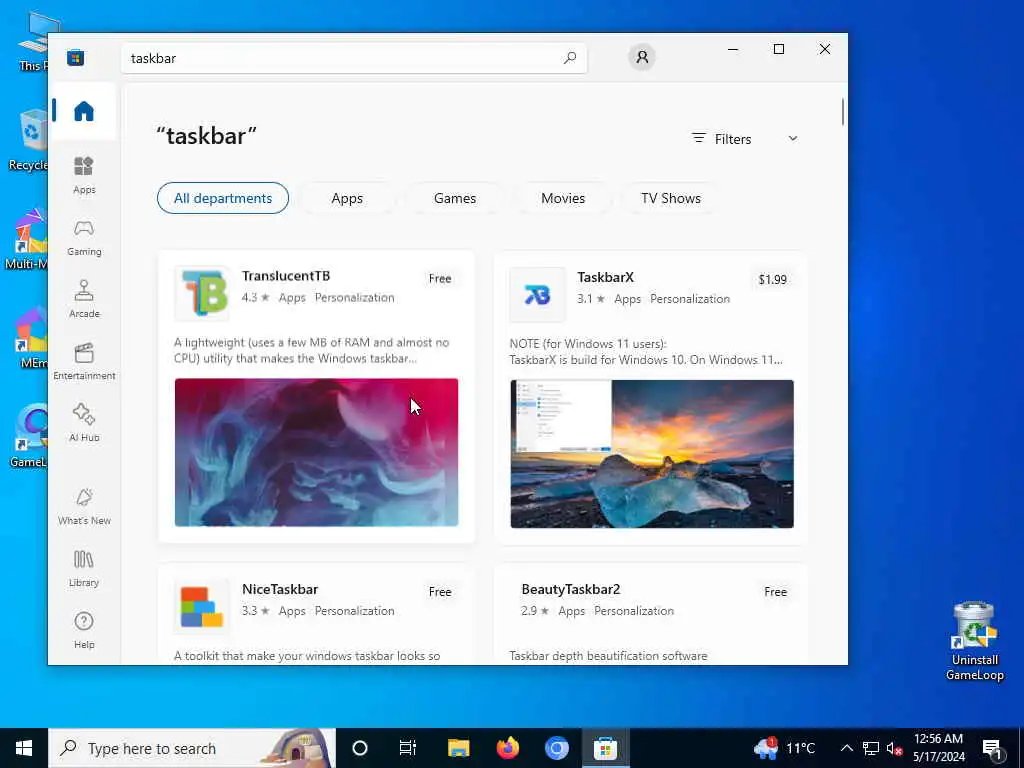Click the Free button for TranslucentTB
Screen dimensions: 1024x768
click(x=440, y=278)
